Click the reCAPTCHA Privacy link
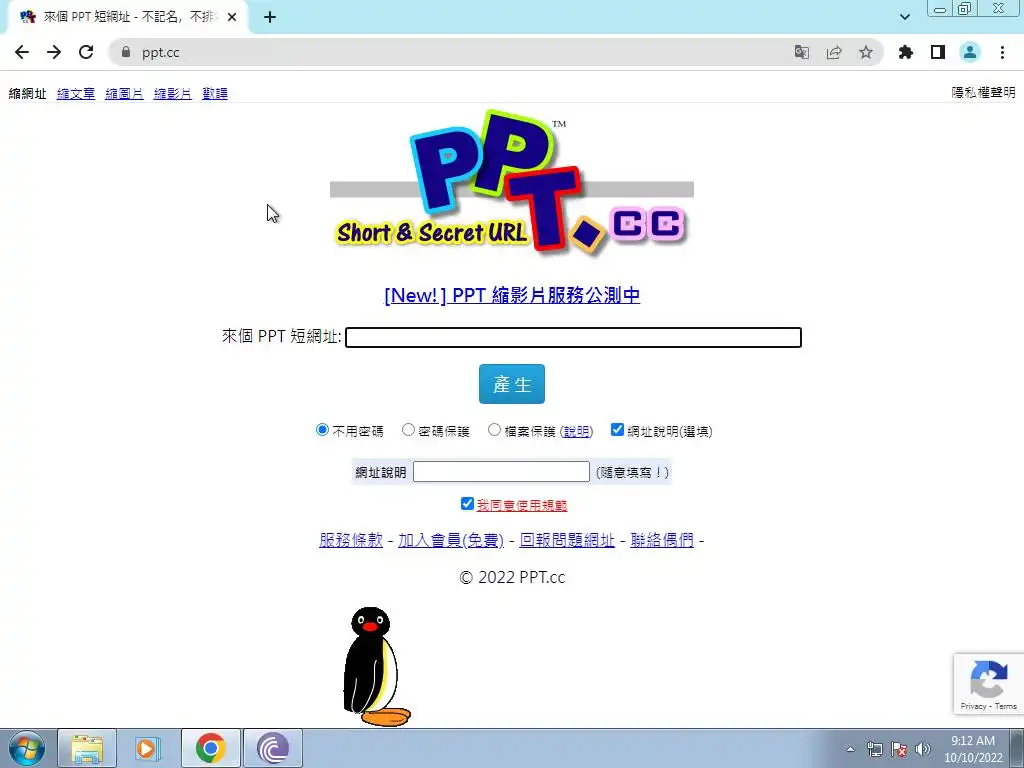This screenshot has width=1024, height=768. click(973, 706)
